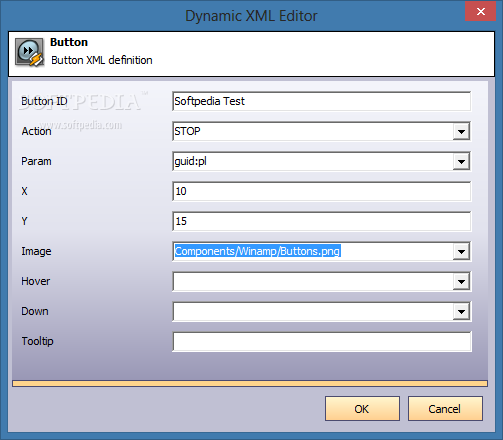Click the Param label
The height and width of the screenshot is (440, 503).
tap(36, 161)
